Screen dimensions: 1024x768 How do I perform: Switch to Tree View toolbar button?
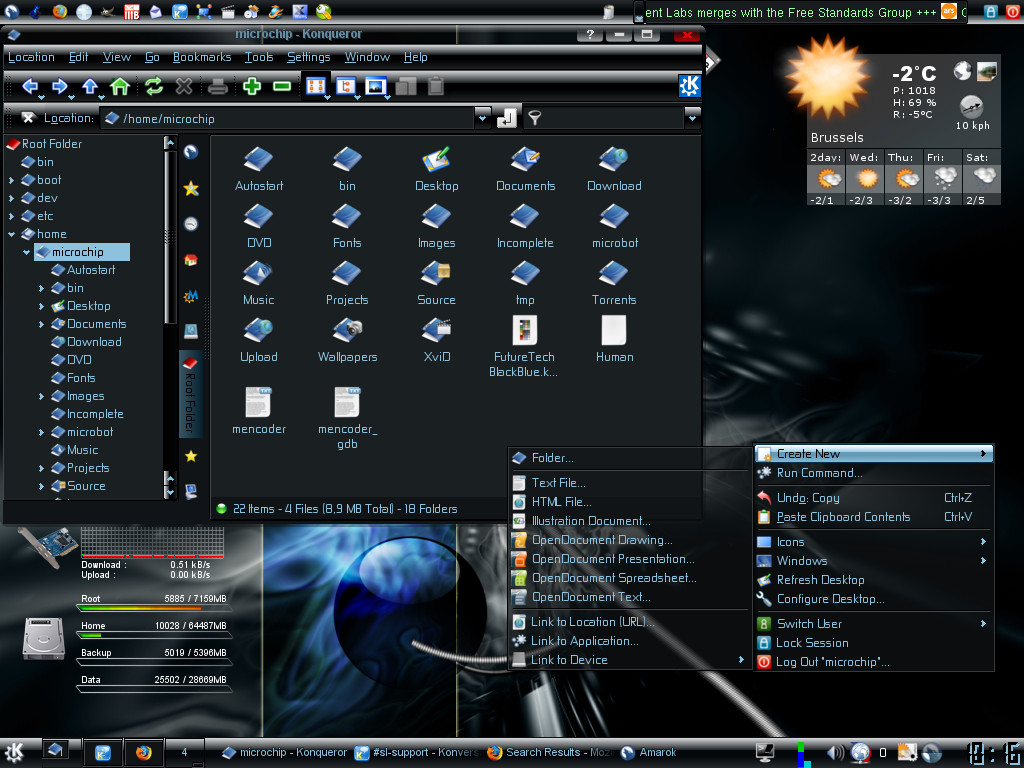(346, 86)
